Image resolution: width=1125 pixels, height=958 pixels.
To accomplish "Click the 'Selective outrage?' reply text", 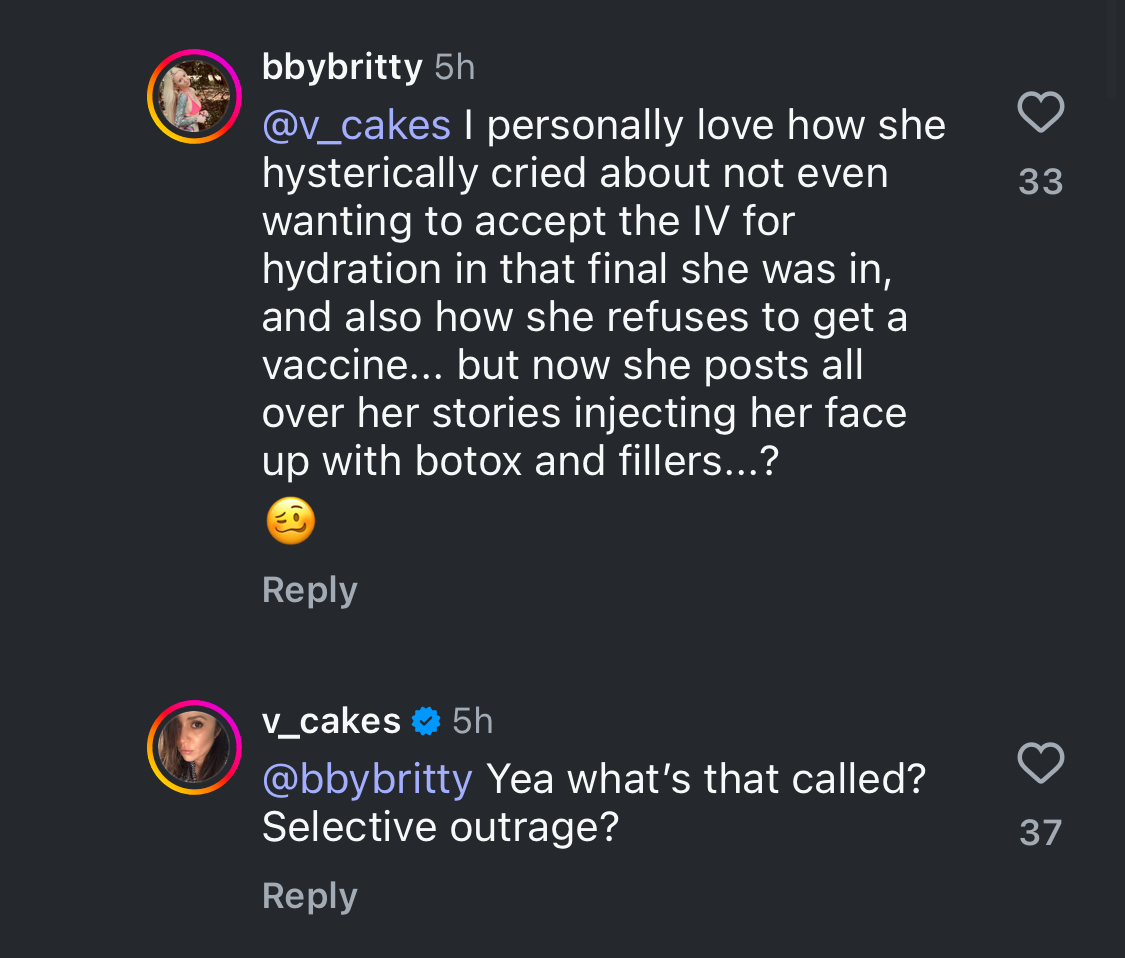I will point(440,827).
